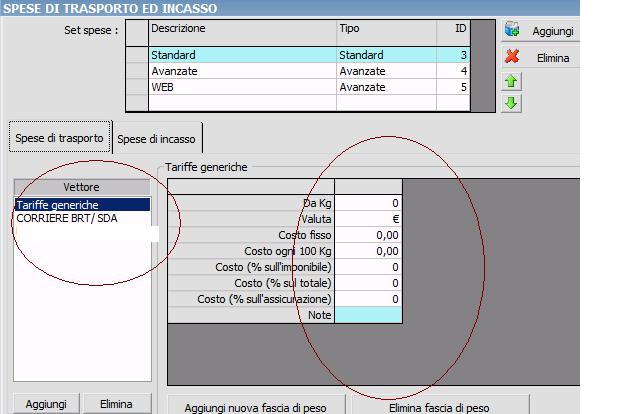The width and height of the screenshot is (643, 414).
Task: Edit the Da Kg value field
Action: pos(368,203)
